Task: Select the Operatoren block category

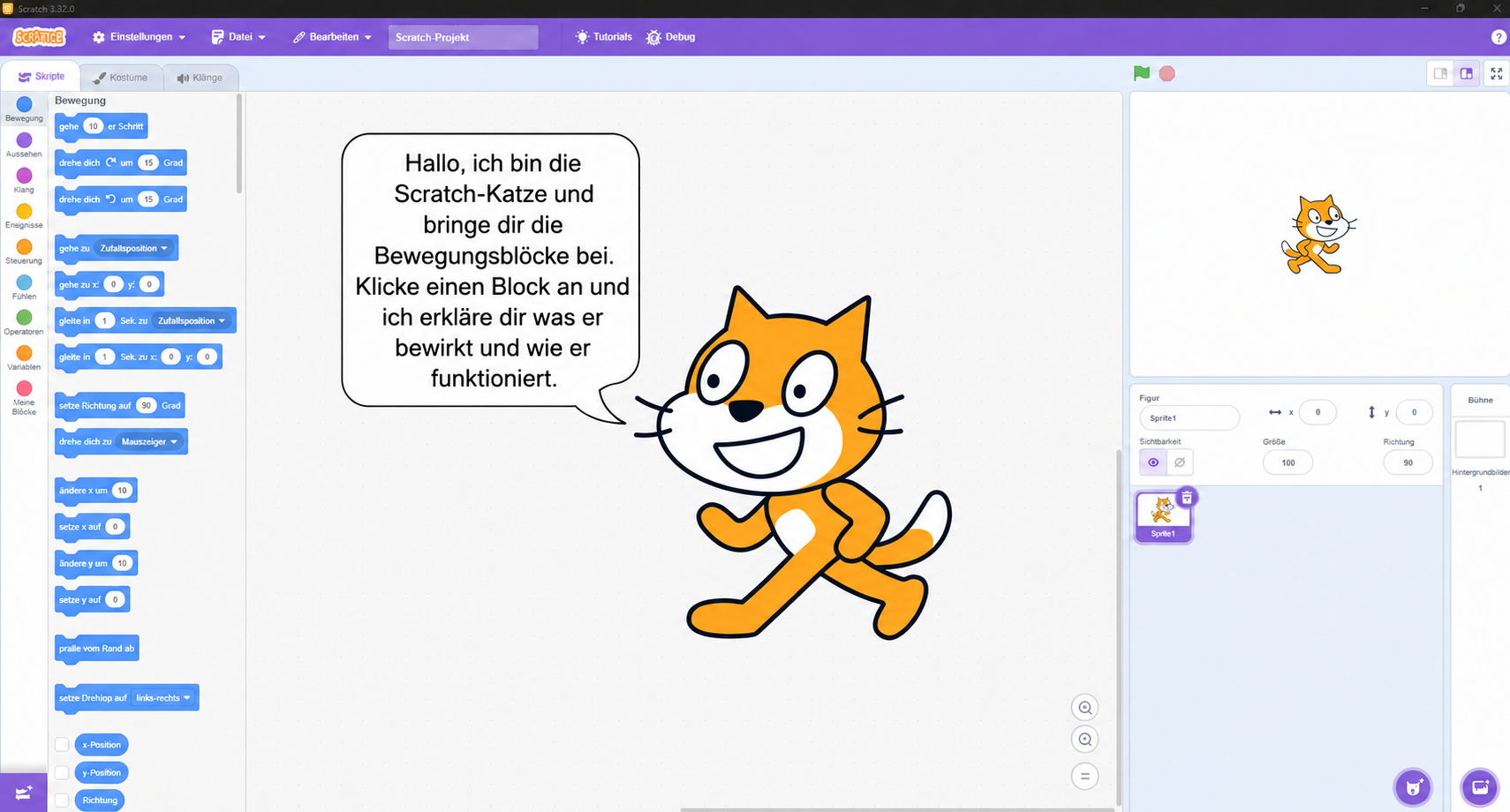Action: tap(24, 323)
